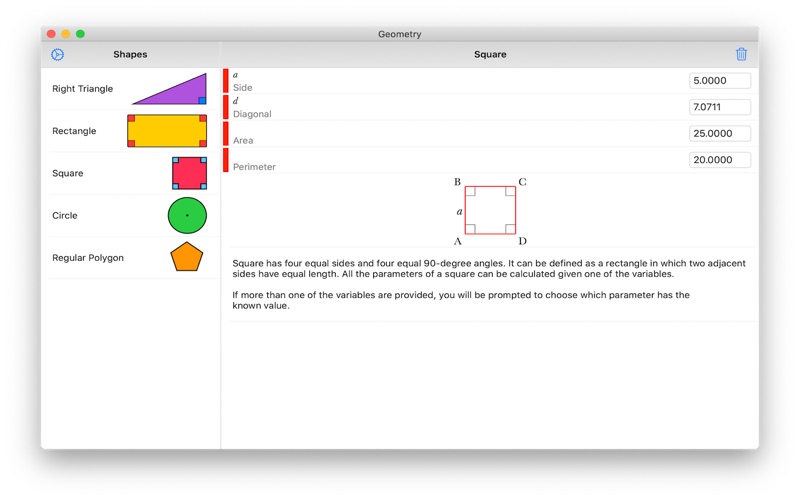This screenshot has width=800, height=500.
Task: Click the square ABCD diagram
Action: [490, 211]
